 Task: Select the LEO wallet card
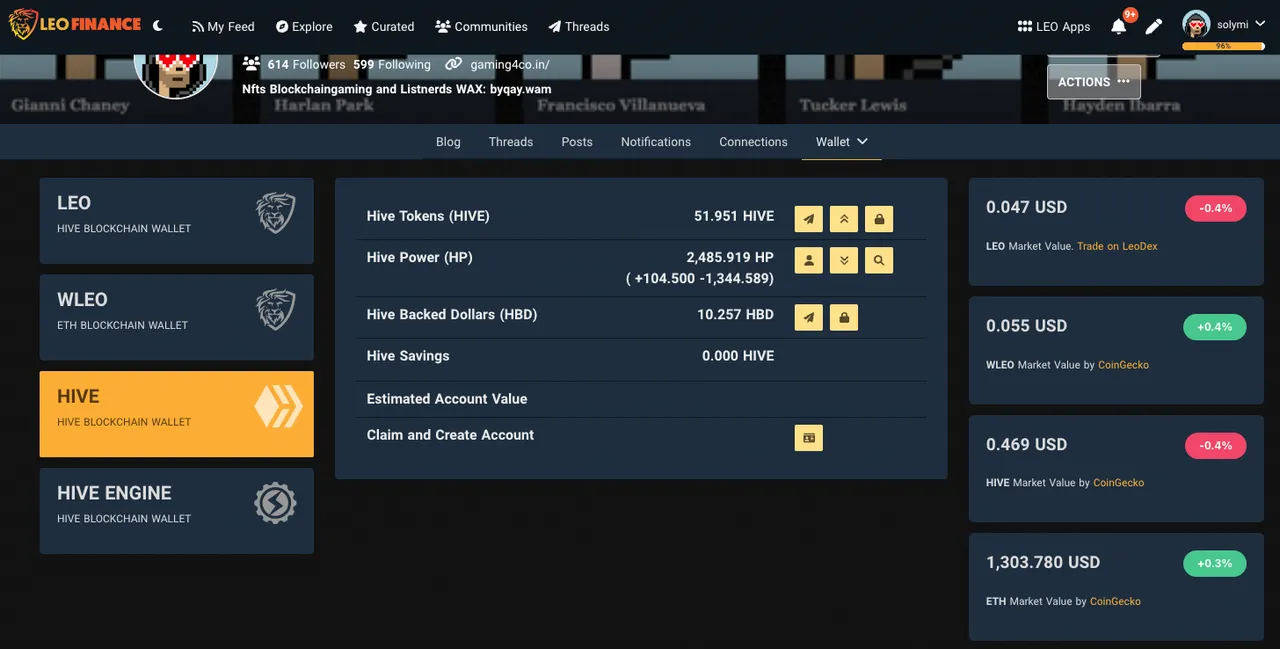pos(176,221)
